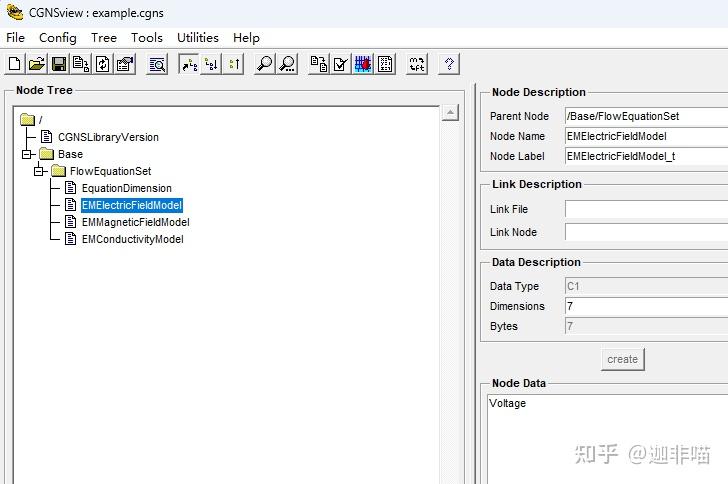Select the EquationDimension node
Screen dimensions: 728x484
click(127, 188)
